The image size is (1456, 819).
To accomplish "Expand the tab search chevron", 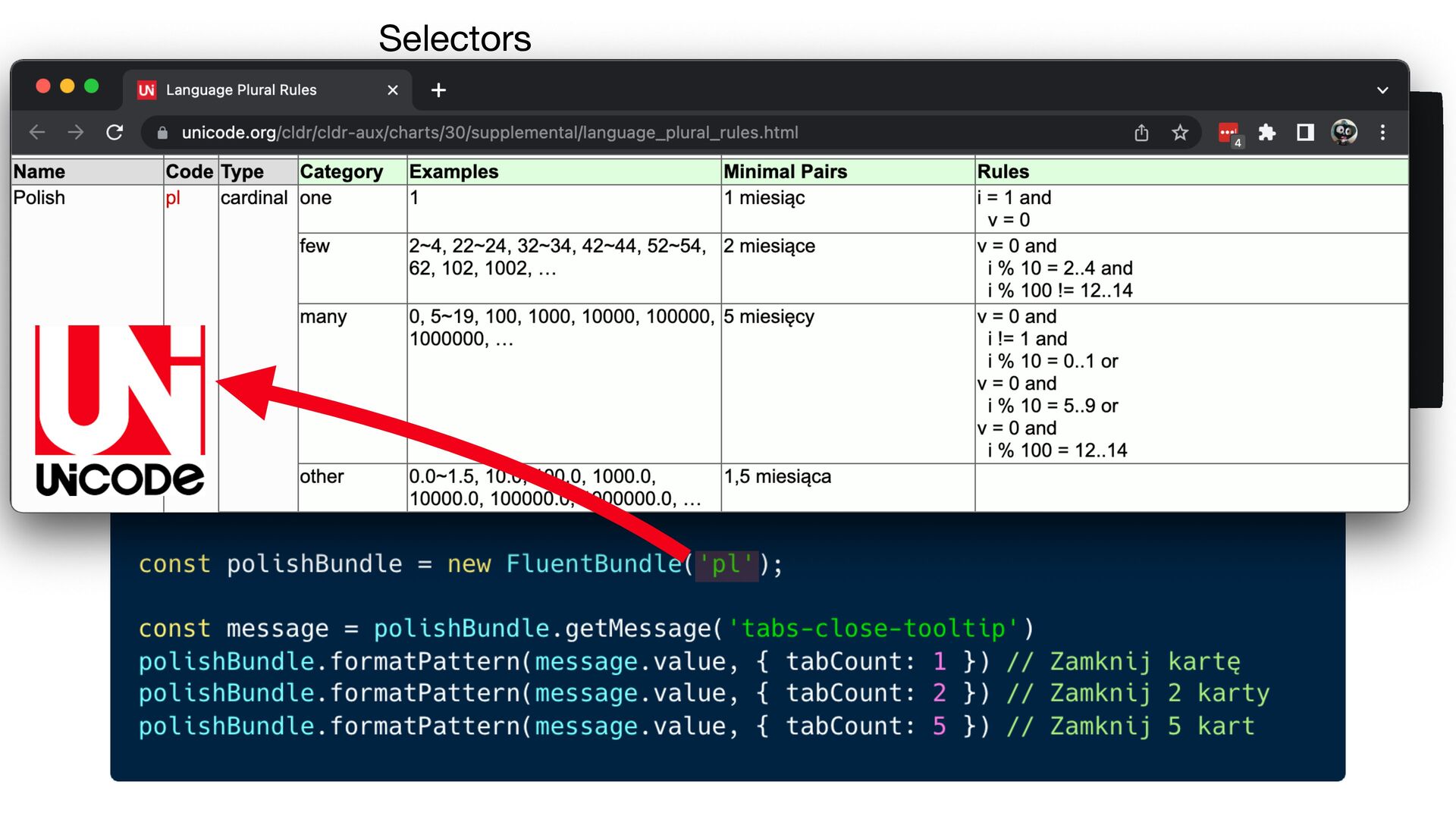I will pos(1382,90).
